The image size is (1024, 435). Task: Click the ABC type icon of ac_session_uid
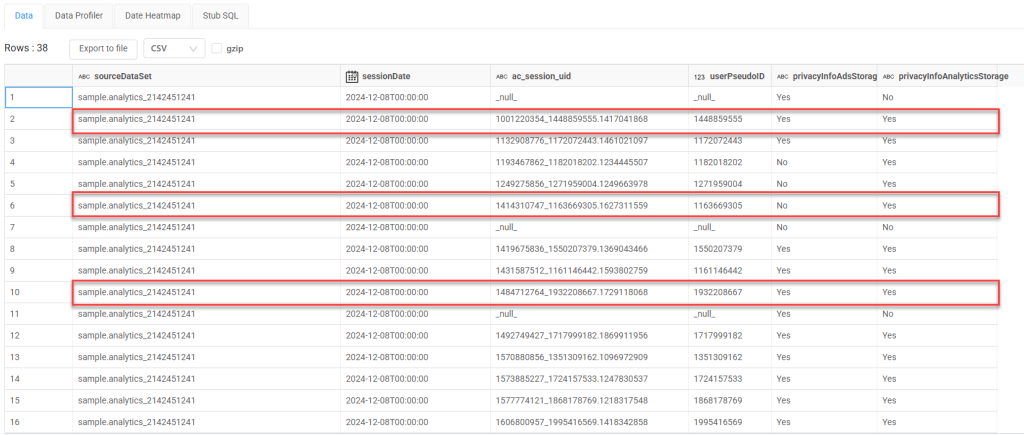click(502, 76)
